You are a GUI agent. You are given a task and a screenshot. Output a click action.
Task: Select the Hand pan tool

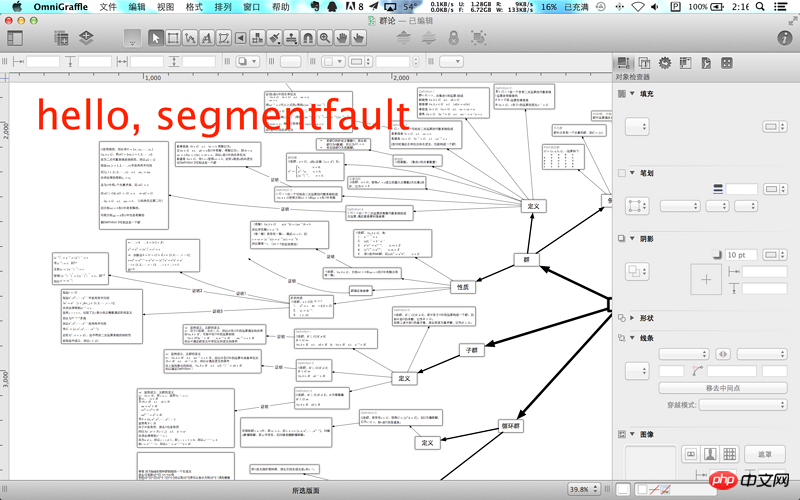pos(343,38)
